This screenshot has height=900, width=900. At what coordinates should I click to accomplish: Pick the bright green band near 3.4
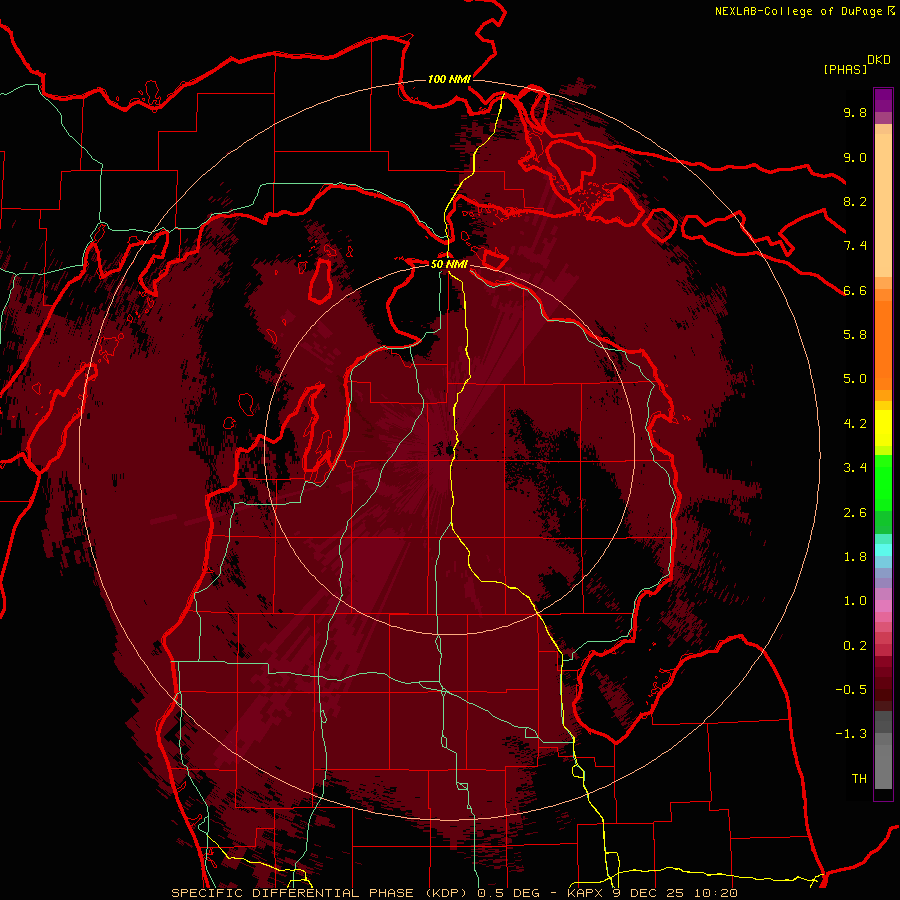tap(883, 483)
